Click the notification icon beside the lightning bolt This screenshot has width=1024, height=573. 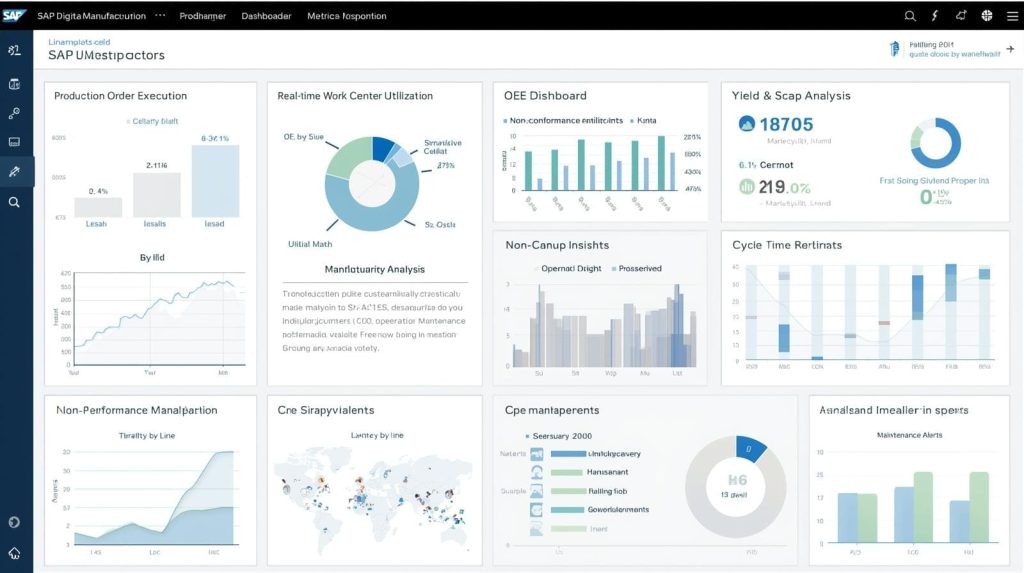click(x=961, y=16)
